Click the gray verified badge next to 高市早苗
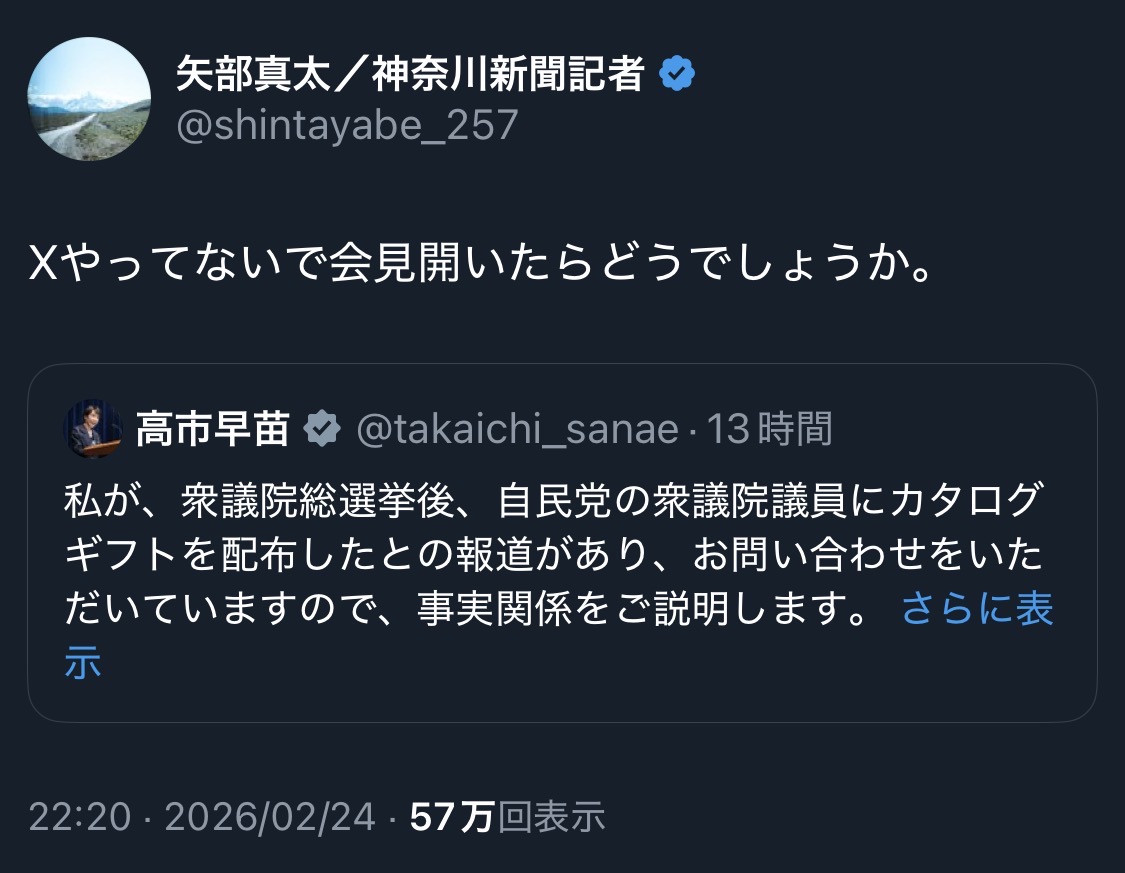This screenshot has height=873, width=1125. coord(323,429)
